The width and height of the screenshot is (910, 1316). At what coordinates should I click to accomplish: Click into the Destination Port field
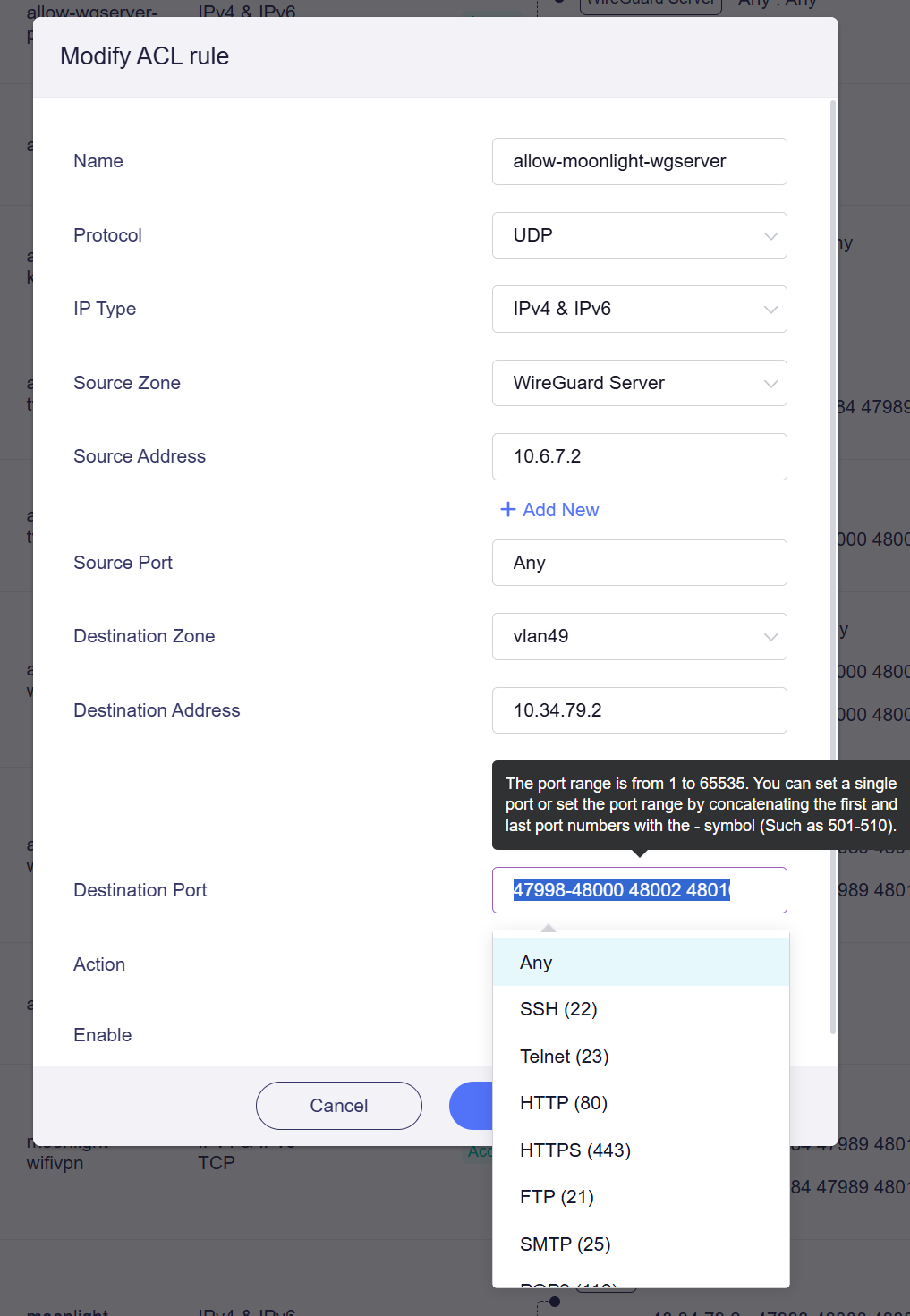coord(639,890)
